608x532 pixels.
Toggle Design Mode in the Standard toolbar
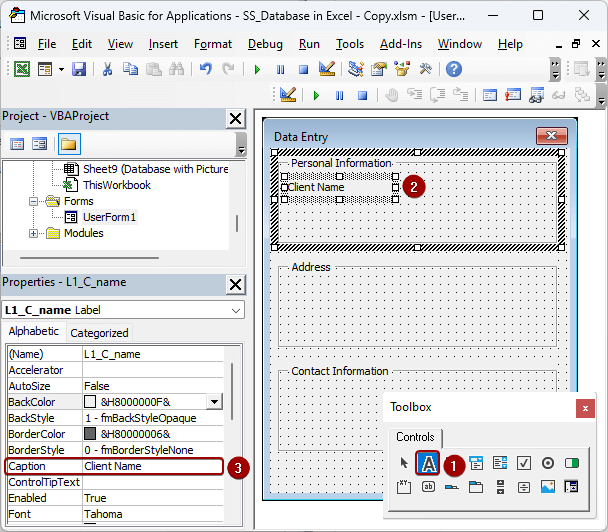tap(327, 69)
